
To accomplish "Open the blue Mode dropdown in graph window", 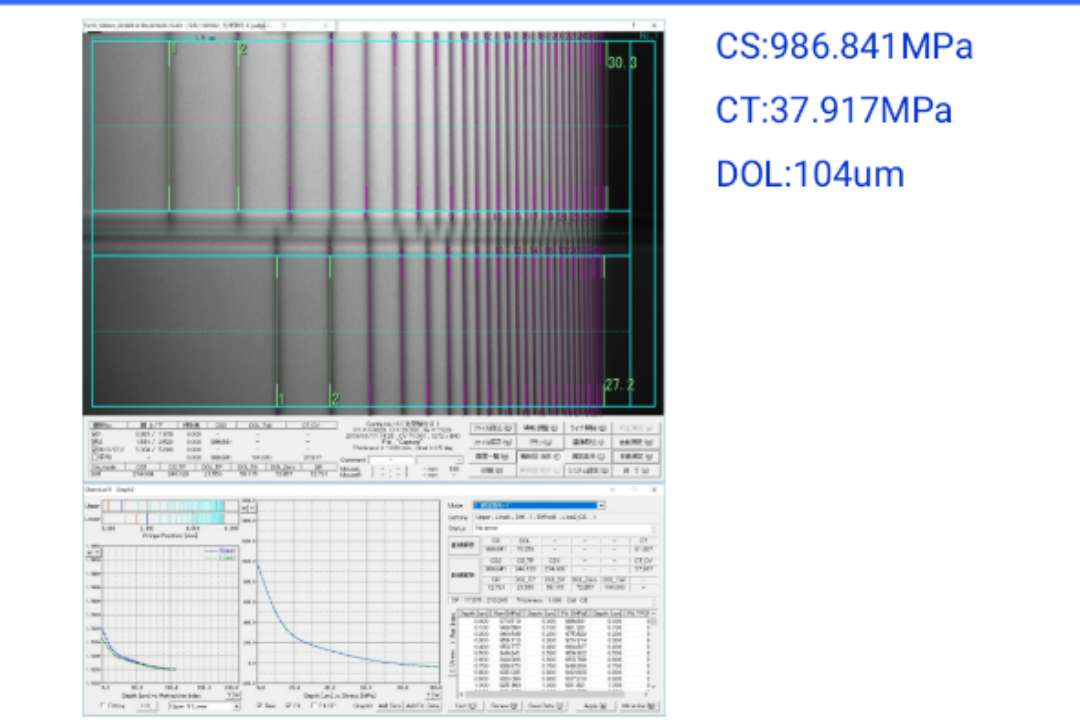I will pos(539,506).
